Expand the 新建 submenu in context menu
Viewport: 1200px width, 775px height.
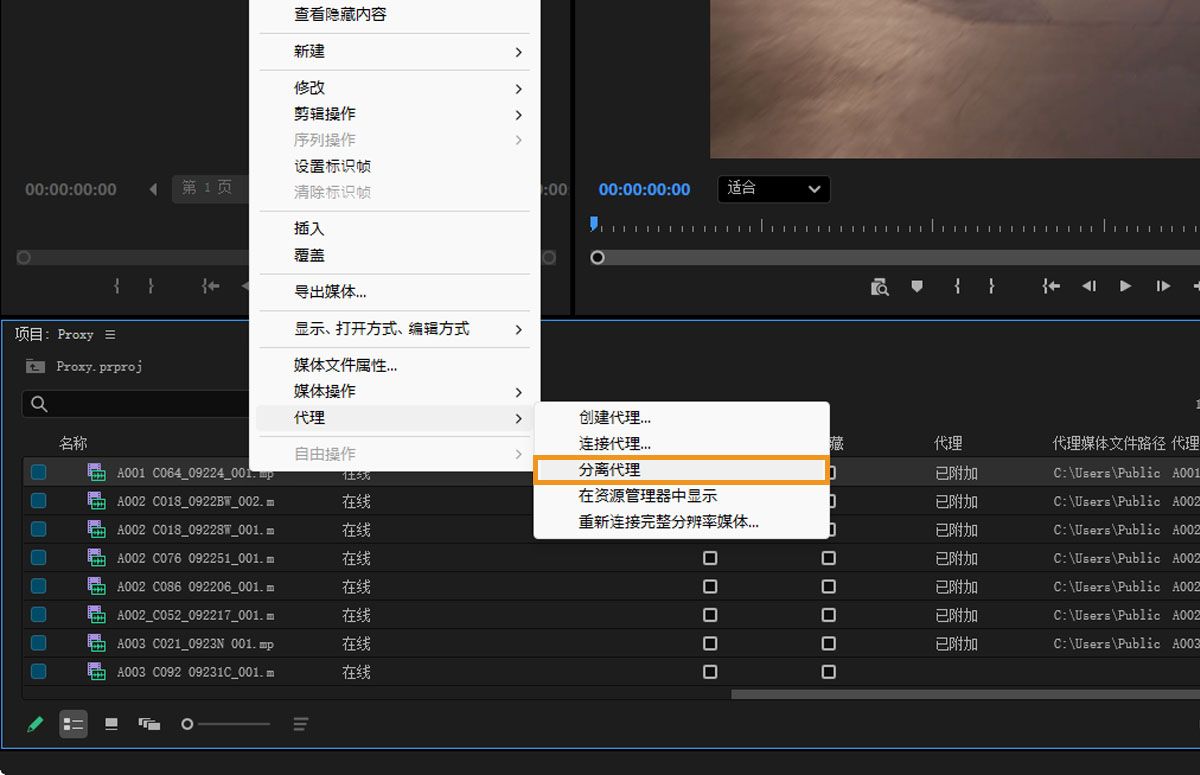click(x=394, y=52)
